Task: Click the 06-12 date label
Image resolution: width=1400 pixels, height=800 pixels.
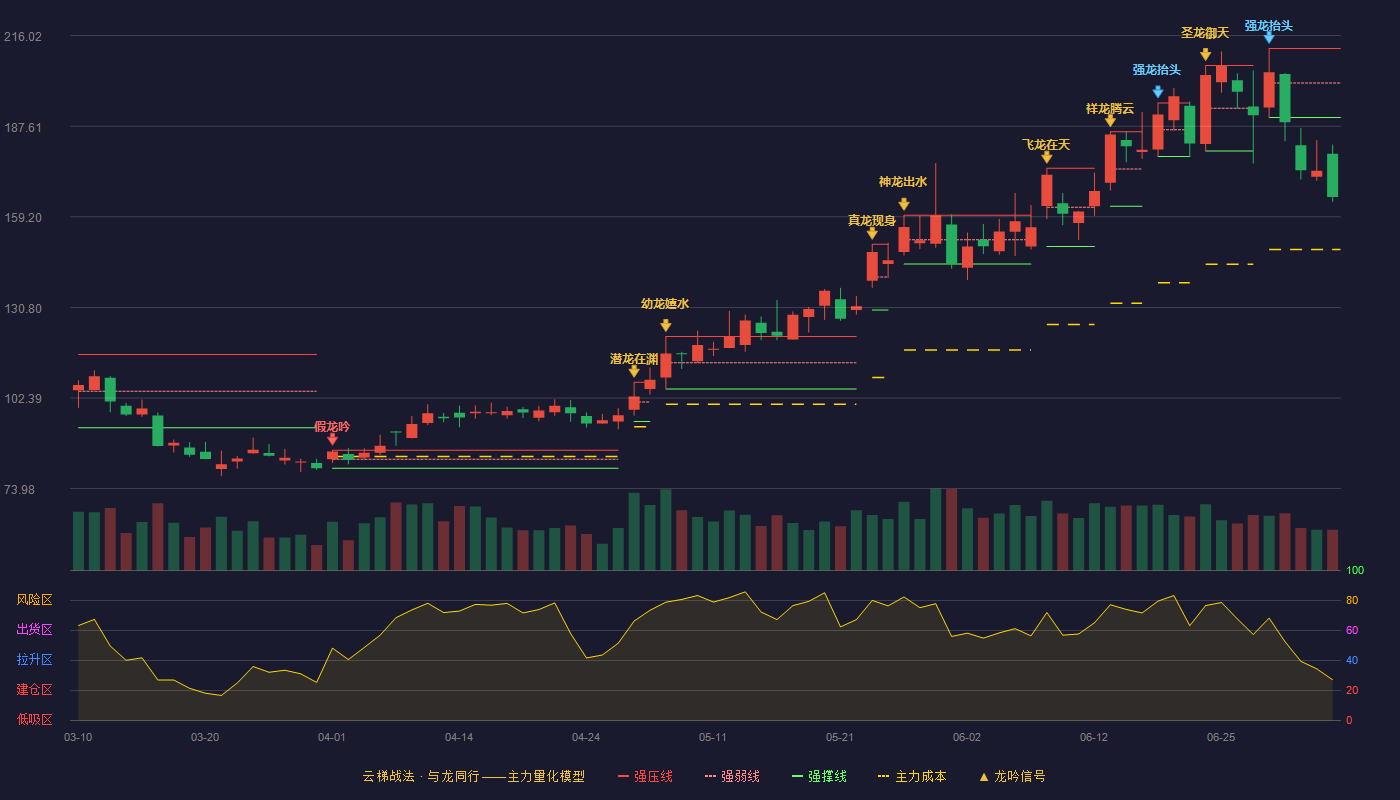Action: point(1094,737)
